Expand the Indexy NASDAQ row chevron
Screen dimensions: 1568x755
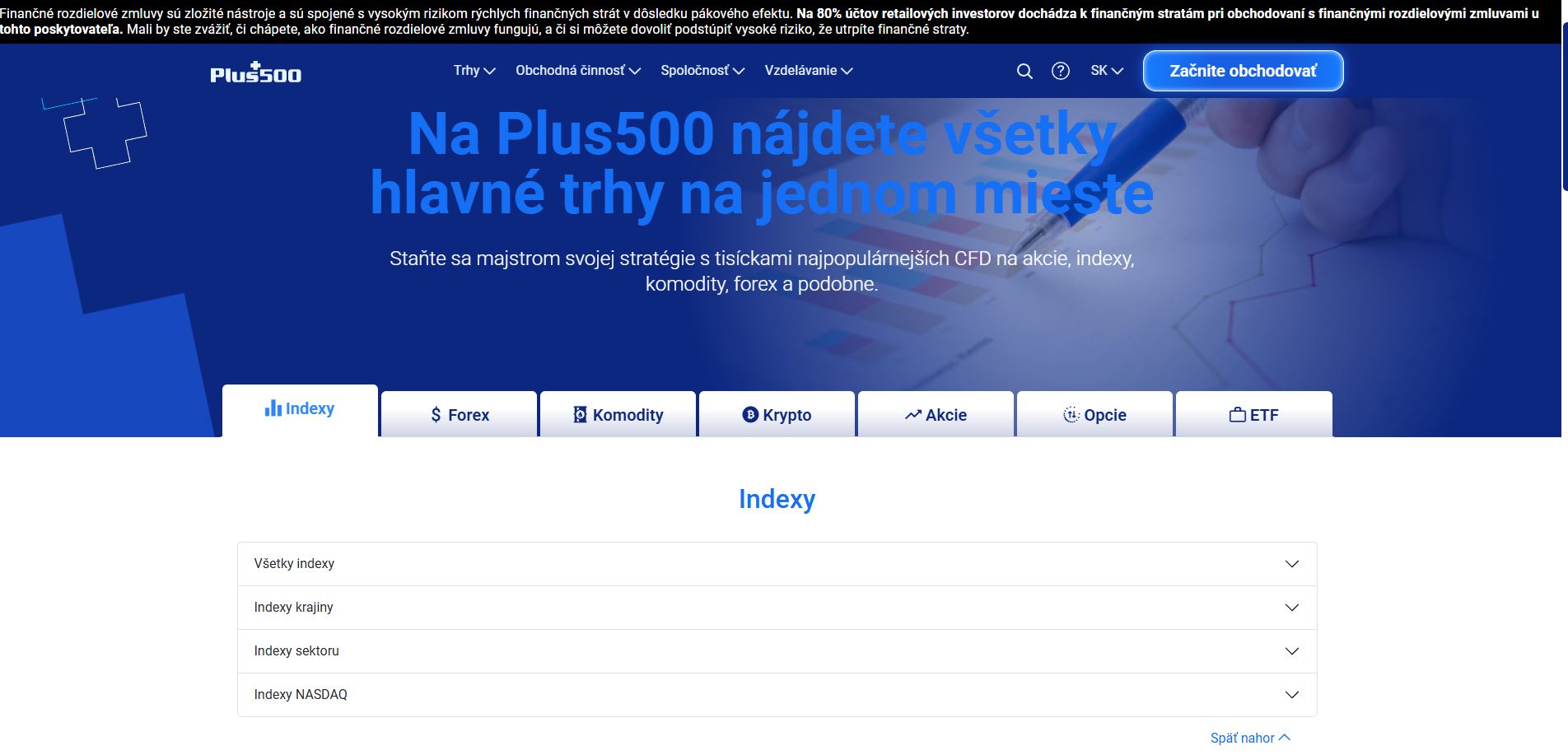[1292, 695]
